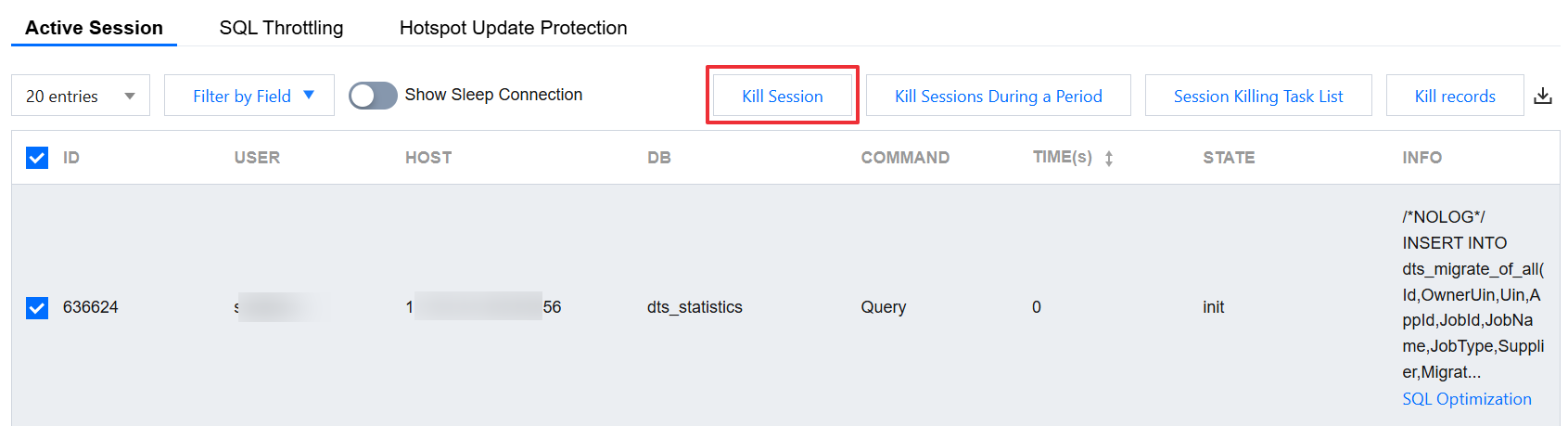
Task: Click the ID column header
Action: coord(71,158)
